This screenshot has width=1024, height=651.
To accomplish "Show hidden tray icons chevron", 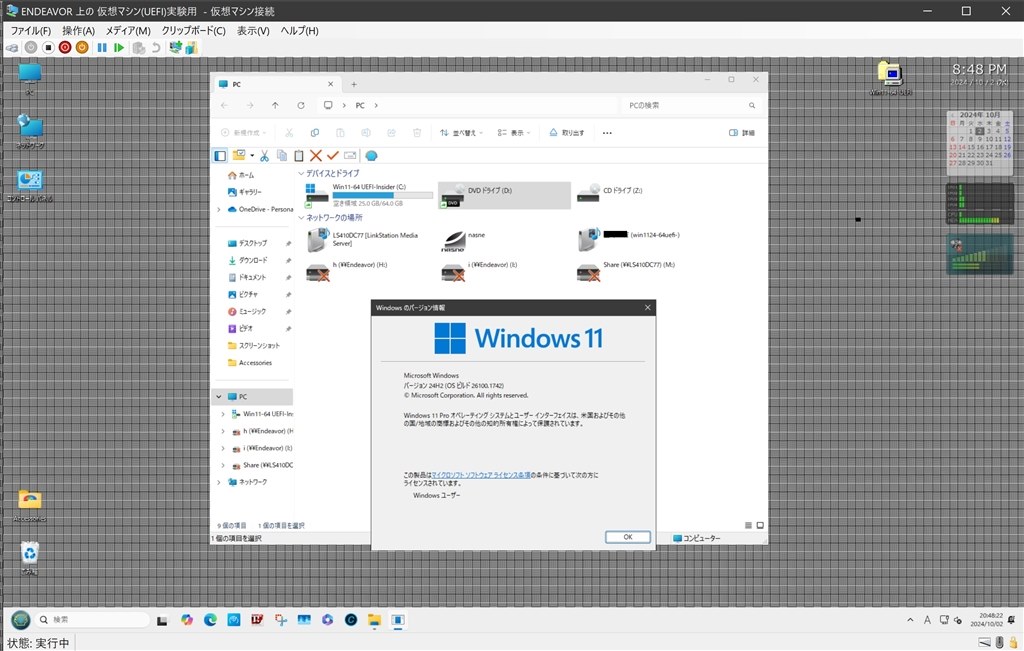I will (910, 620).
